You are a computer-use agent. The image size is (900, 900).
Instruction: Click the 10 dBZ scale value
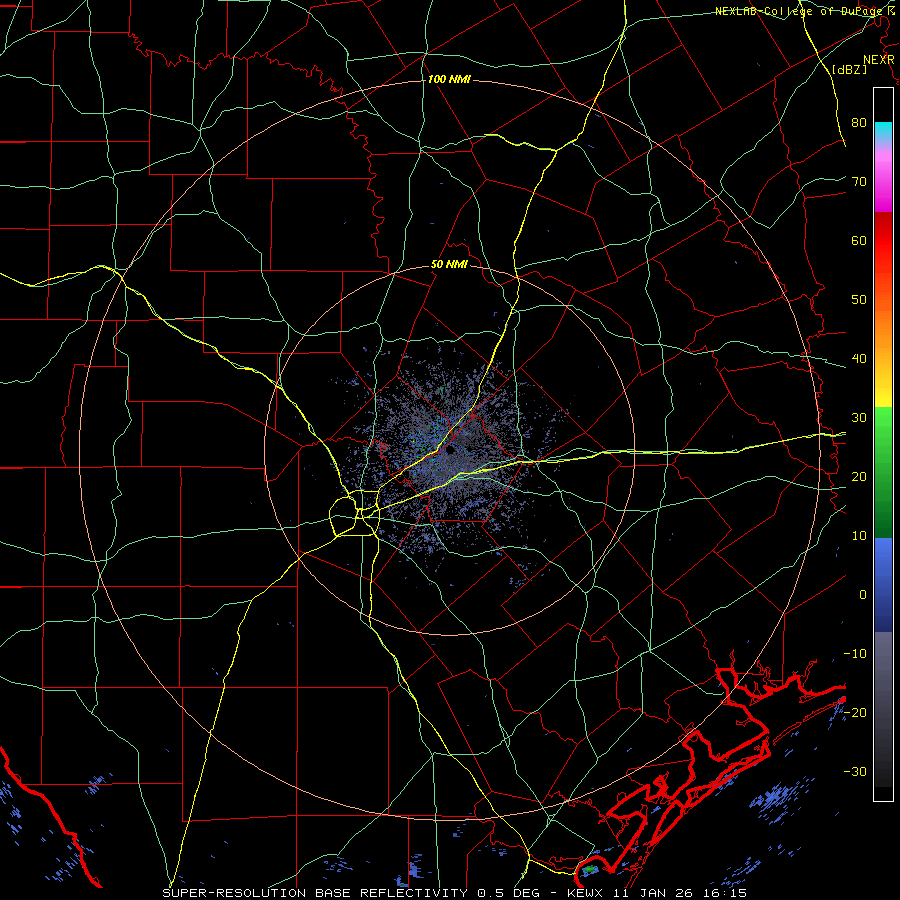(x=859, y=536)
